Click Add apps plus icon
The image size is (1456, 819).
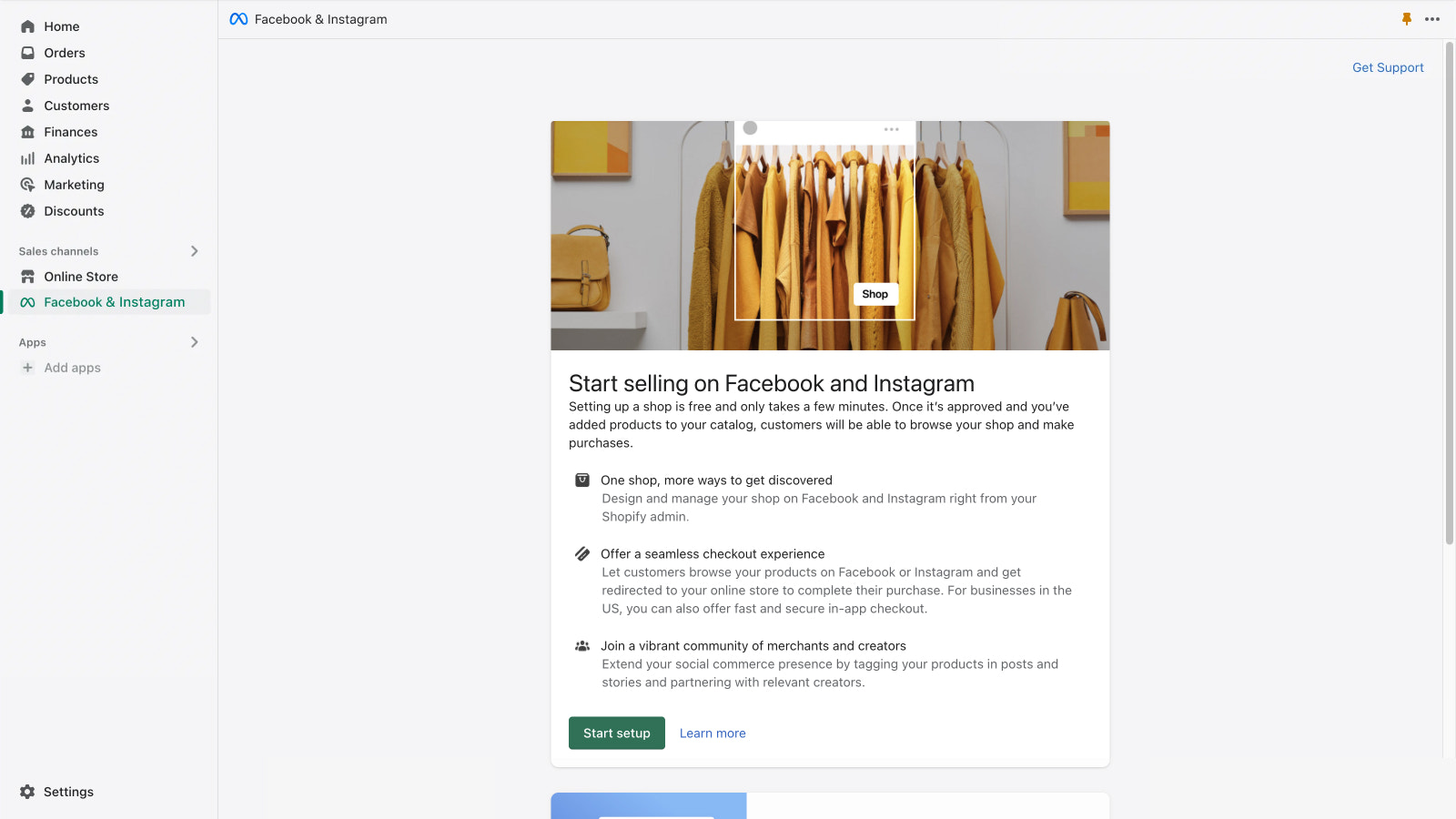click(x=27, y=368)
